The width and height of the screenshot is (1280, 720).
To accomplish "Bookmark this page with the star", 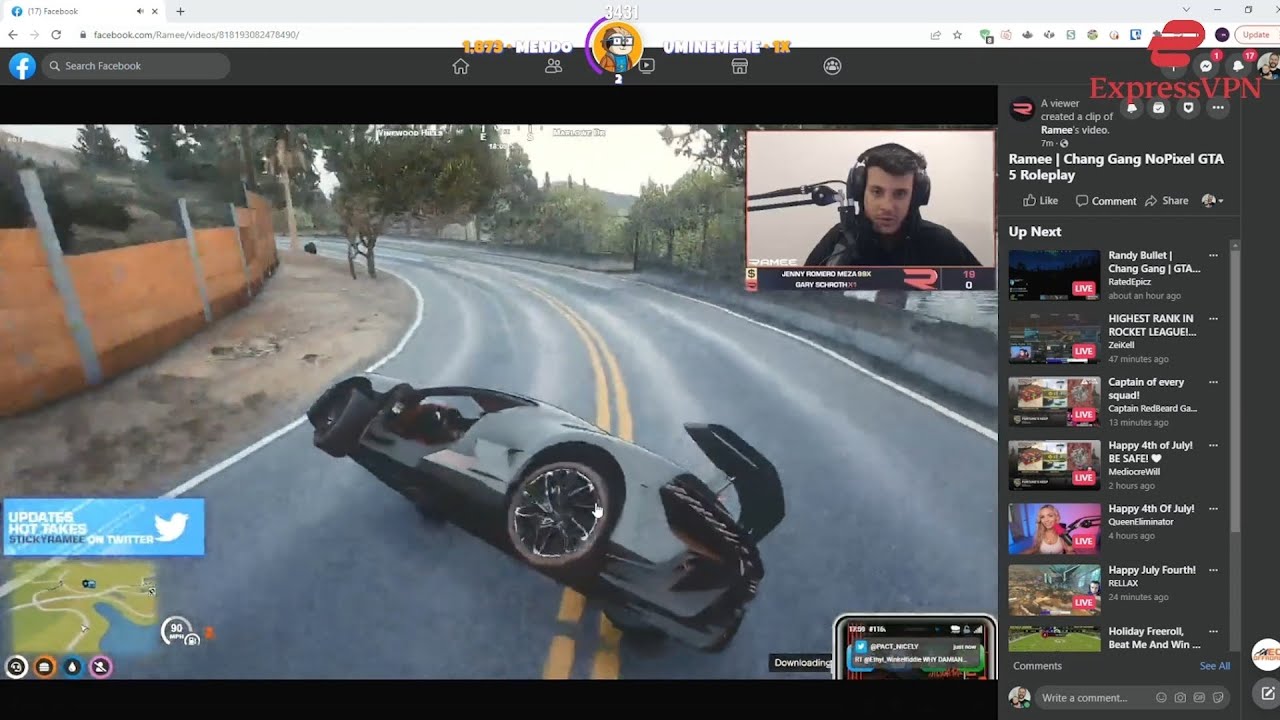I will (957, 34).
